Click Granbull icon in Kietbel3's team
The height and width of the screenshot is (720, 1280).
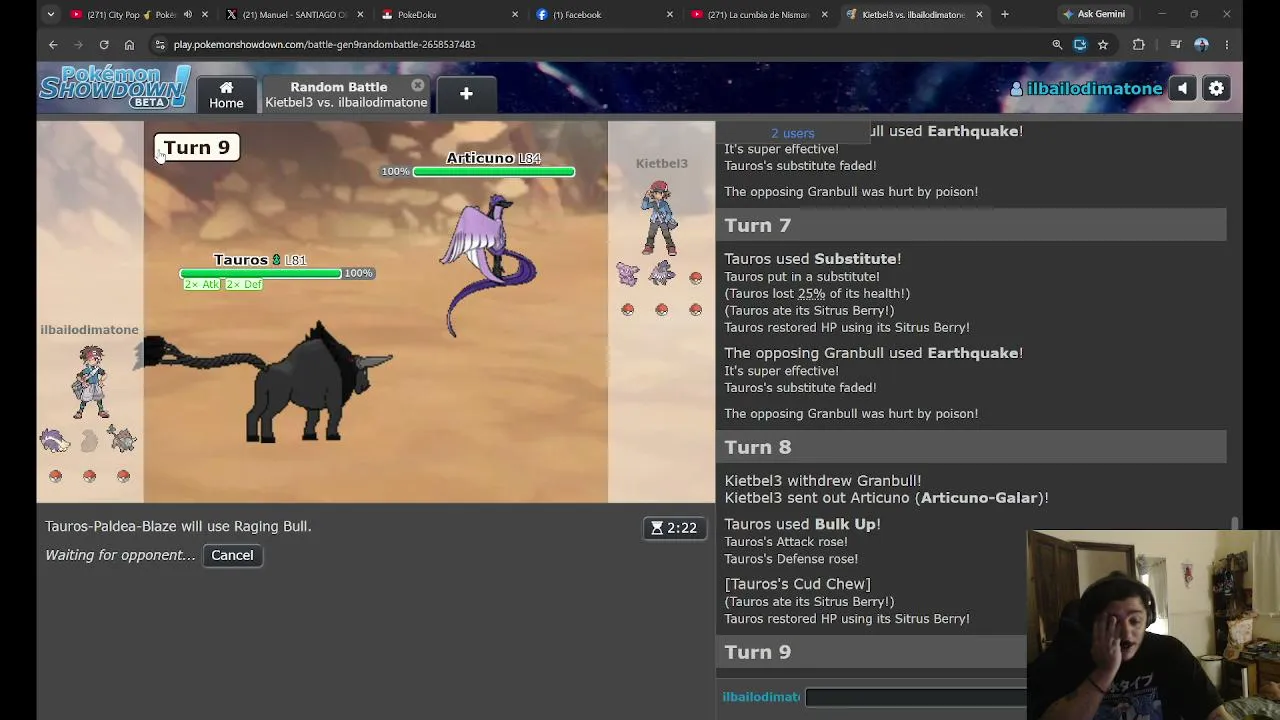pyautogui.click(x=627, y=272)
